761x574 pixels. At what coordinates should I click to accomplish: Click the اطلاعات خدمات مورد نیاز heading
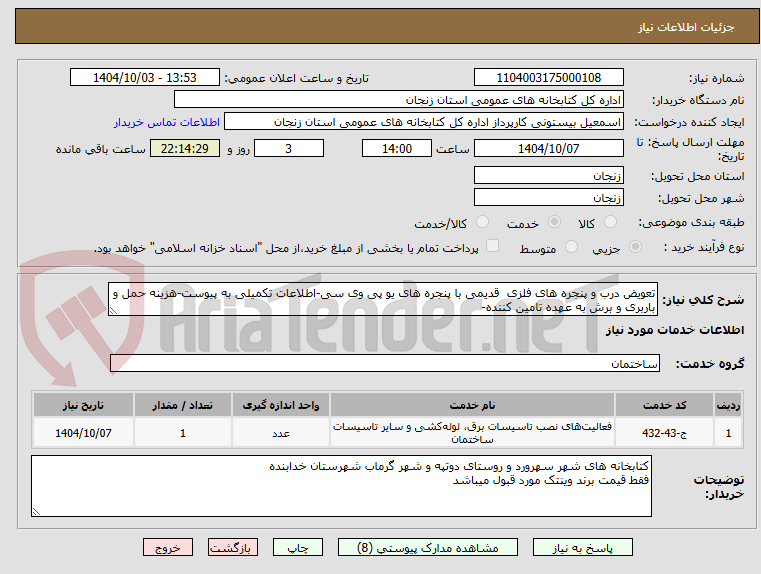pos(675,330)
